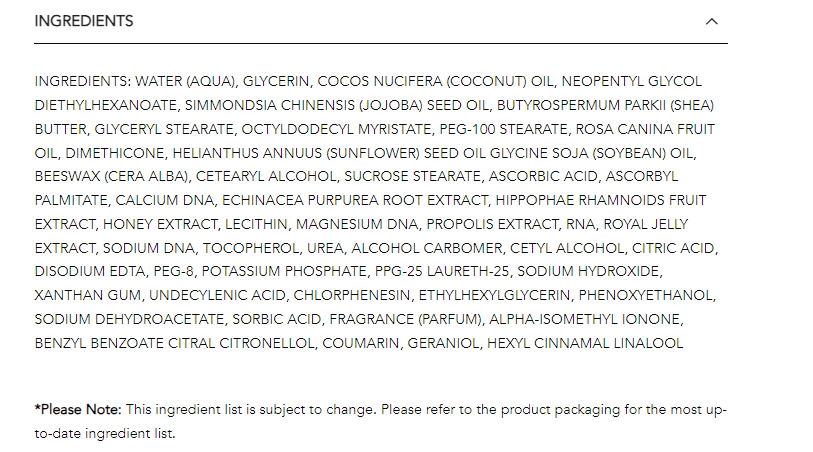The height and width of the screenshot is (452, 813).
Task: Click NEOPENTYL GLYCOL text in first line
Action: pos(632,81)
